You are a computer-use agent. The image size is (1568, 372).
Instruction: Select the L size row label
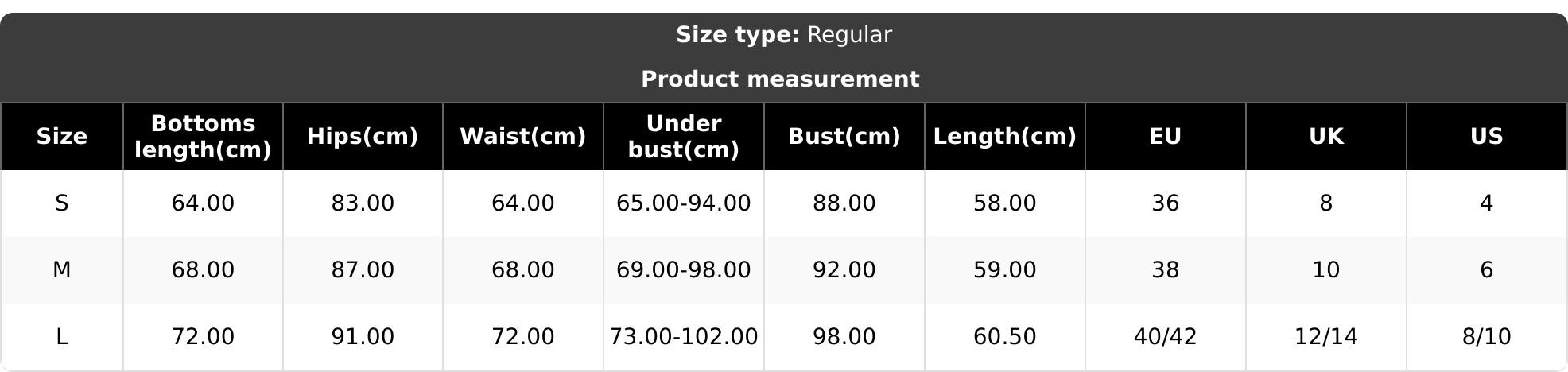pos(61,337)
